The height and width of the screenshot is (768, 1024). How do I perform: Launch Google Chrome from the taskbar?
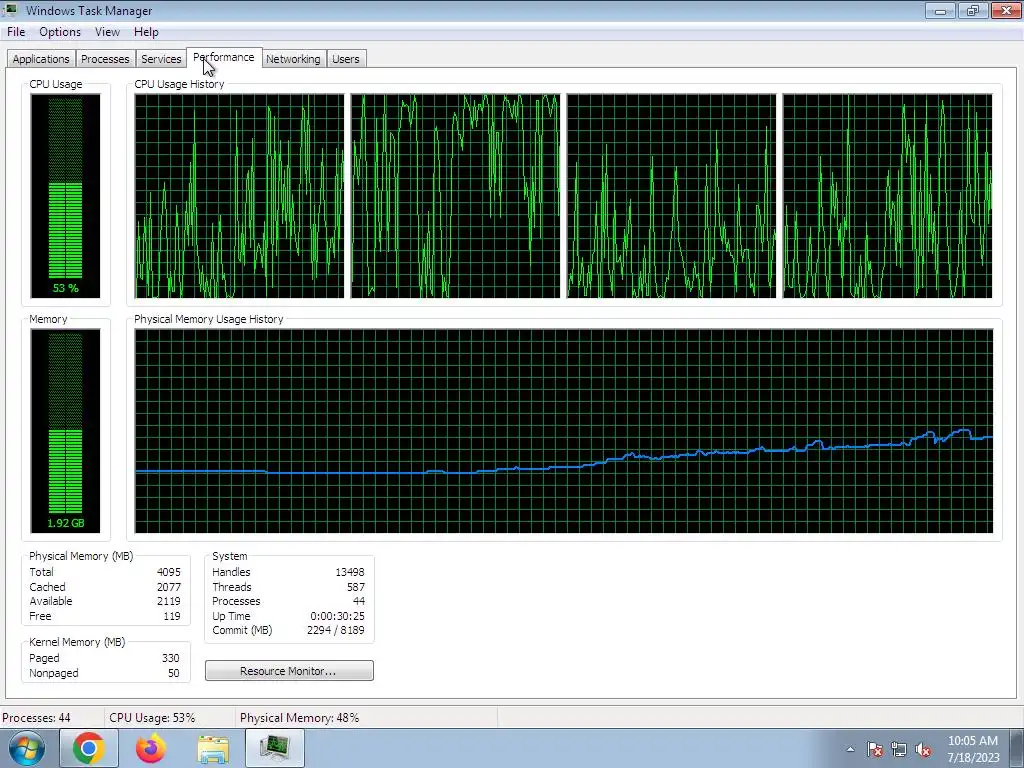tap(89, 748)
